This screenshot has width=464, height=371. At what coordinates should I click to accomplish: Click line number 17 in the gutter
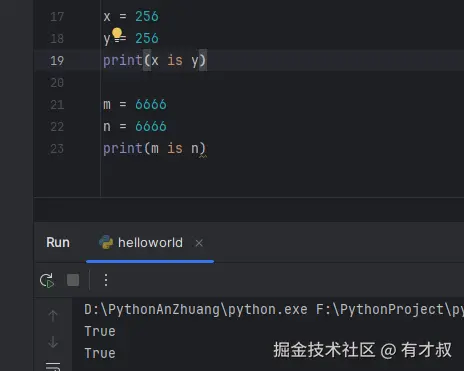click(57, 17)
